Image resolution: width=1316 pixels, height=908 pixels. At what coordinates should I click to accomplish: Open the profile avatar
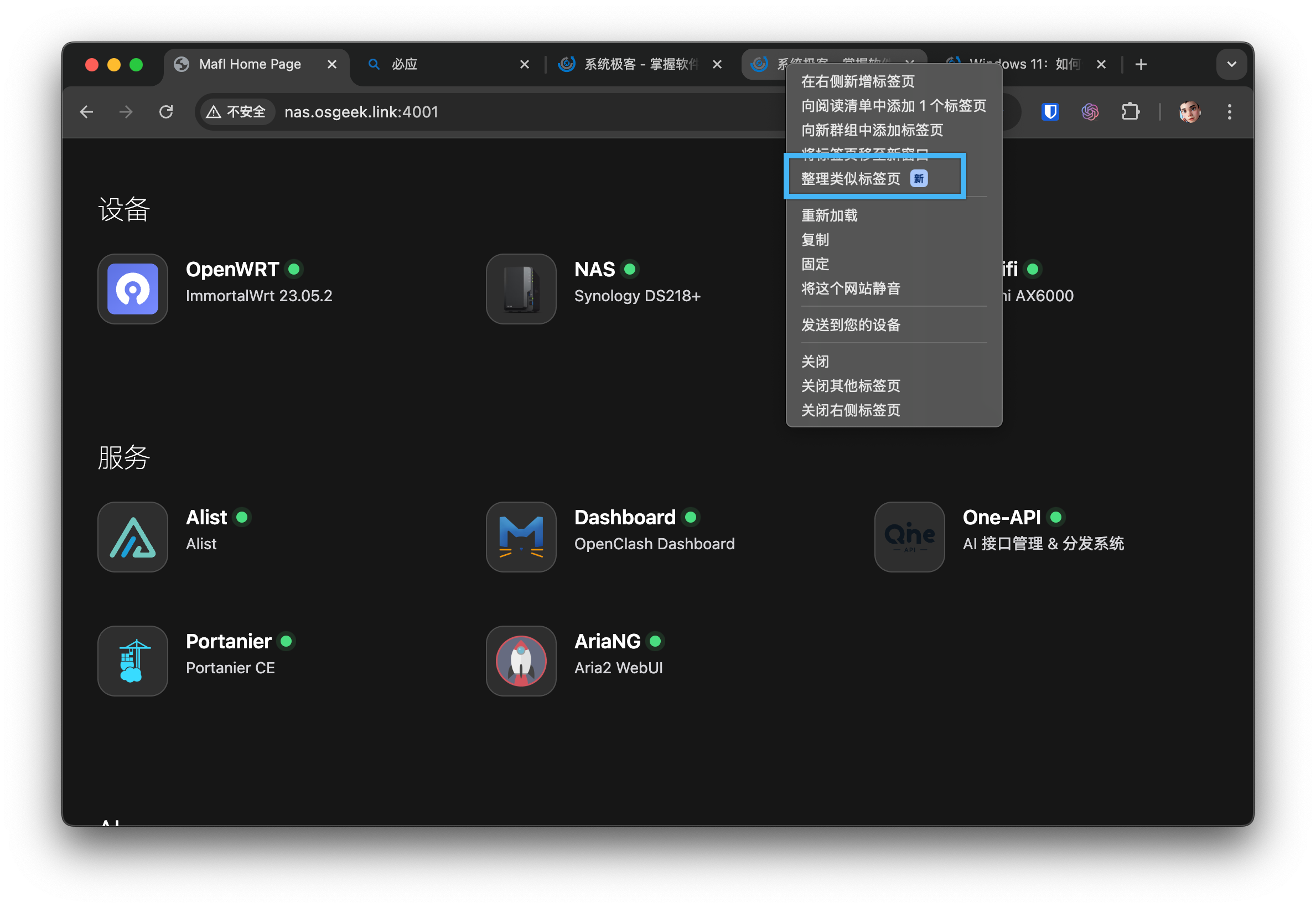[x=1189, y=112]
